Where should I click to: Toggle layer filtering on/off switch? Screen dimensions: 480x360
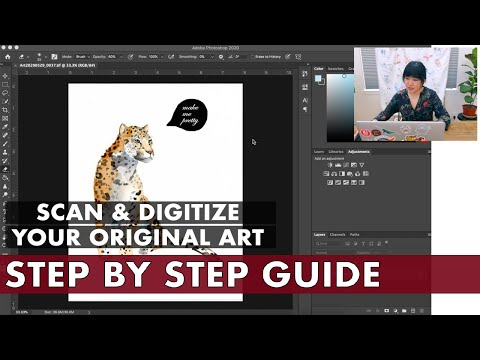point(386,243)
